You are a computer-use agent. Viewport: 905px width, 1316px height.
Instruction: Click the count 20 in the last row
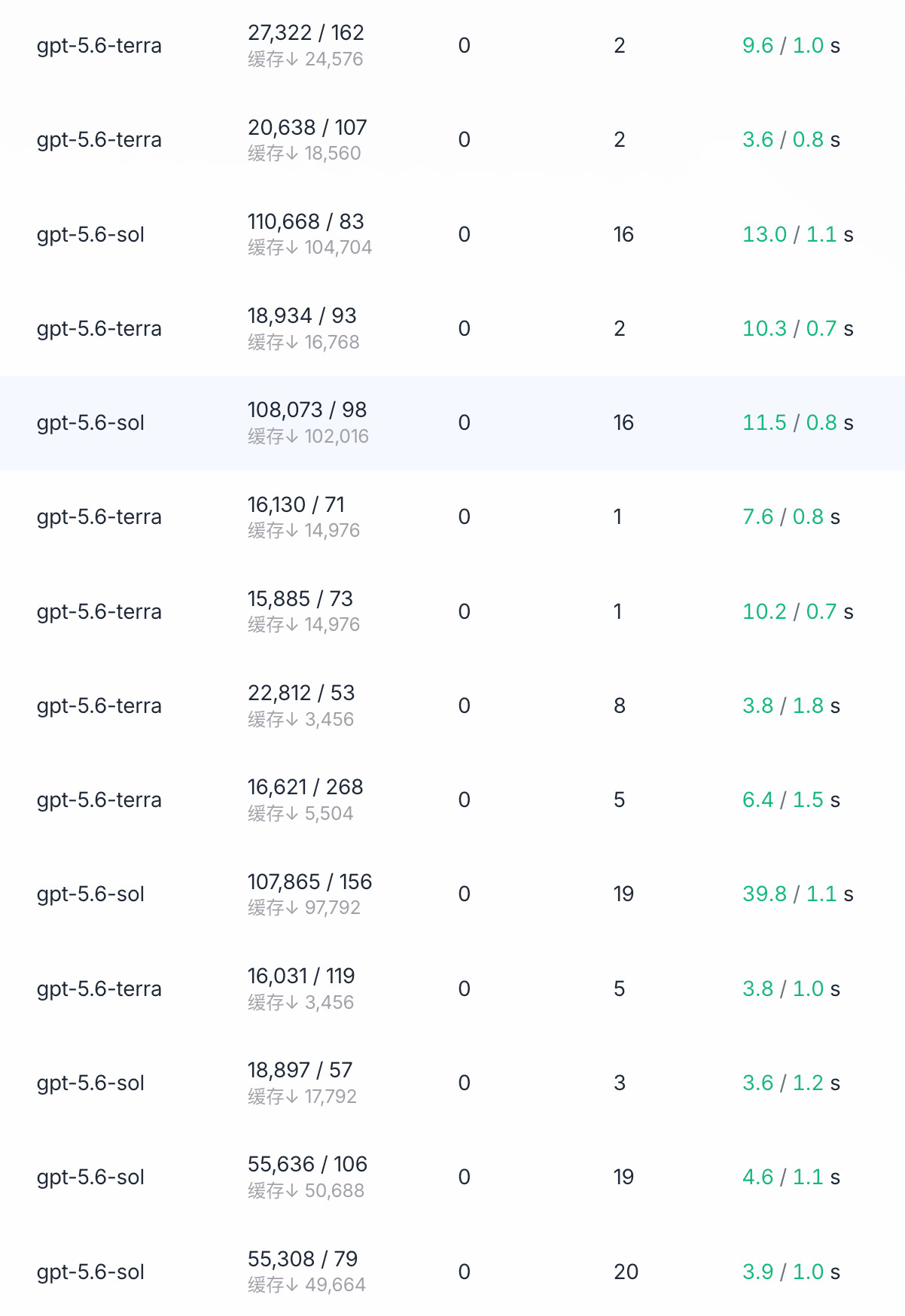tap(626, 1272)
